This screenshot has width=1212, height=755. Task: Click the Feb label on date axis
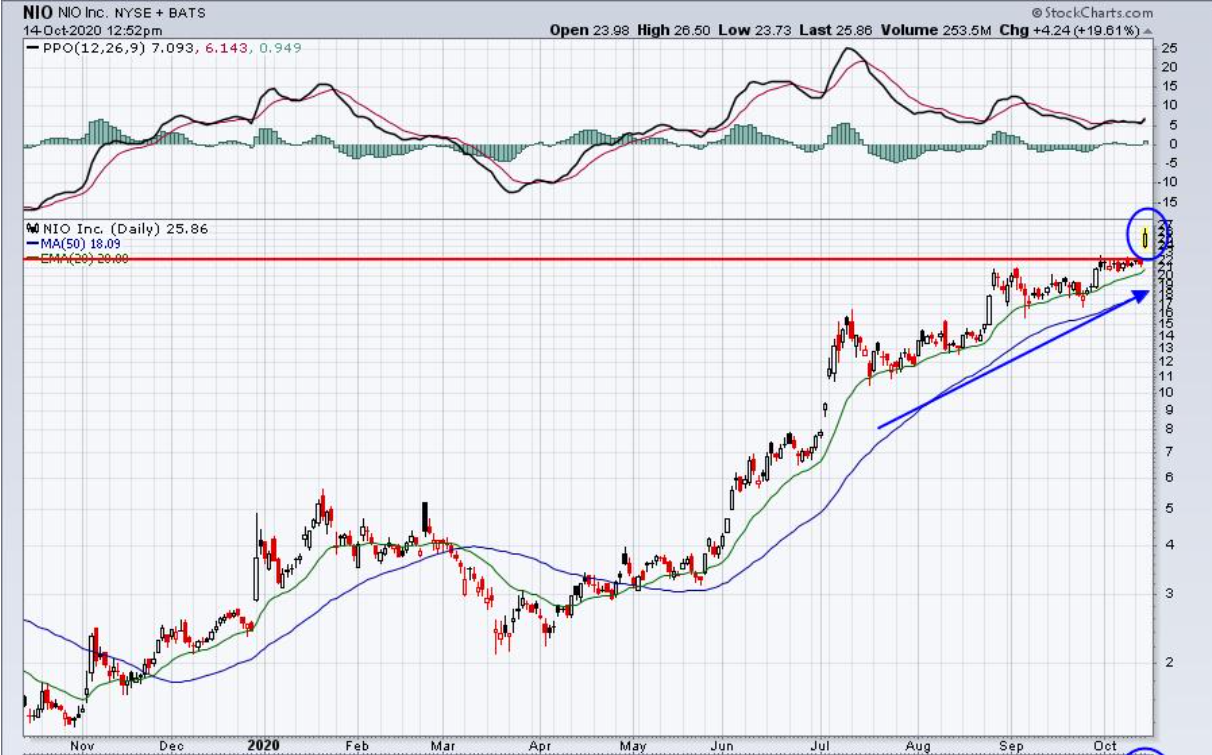pyautogui.click(x=358, y=746)
